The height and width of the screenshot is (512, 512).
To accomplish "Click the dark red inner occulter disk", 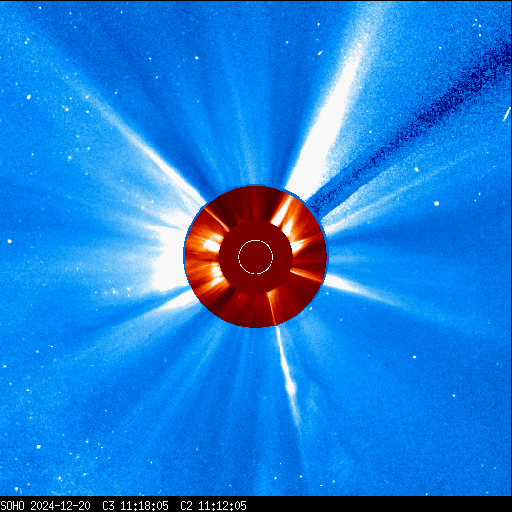I will 256,257.
